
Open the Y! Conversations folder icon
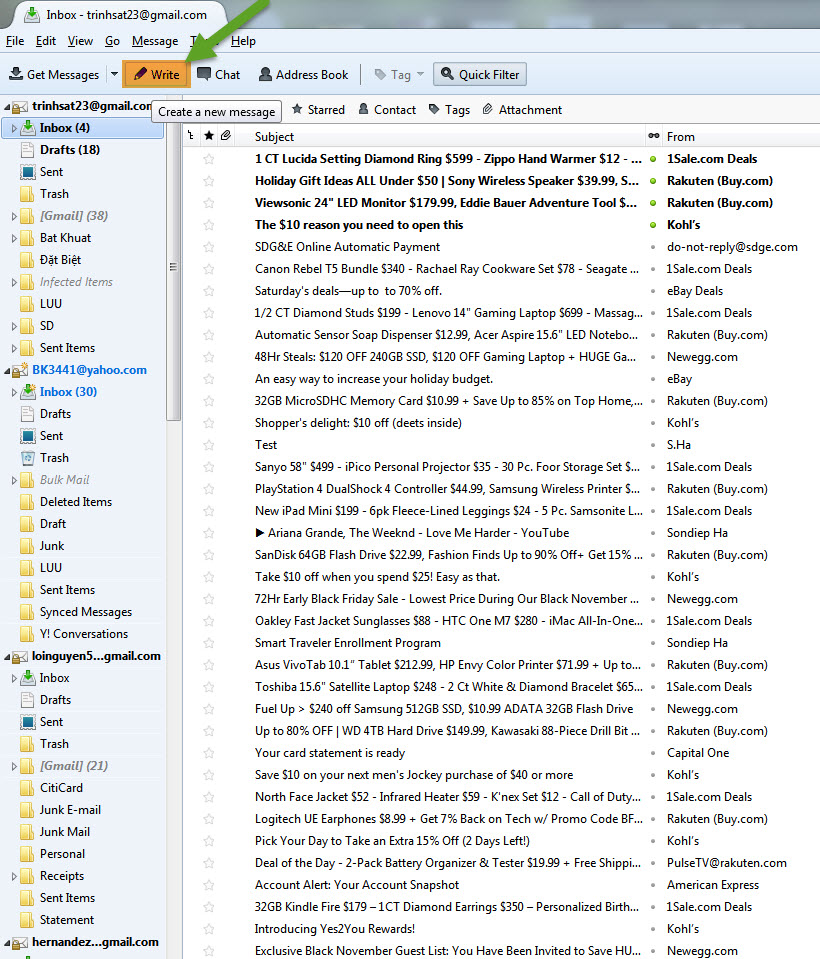tap(28, 634)
